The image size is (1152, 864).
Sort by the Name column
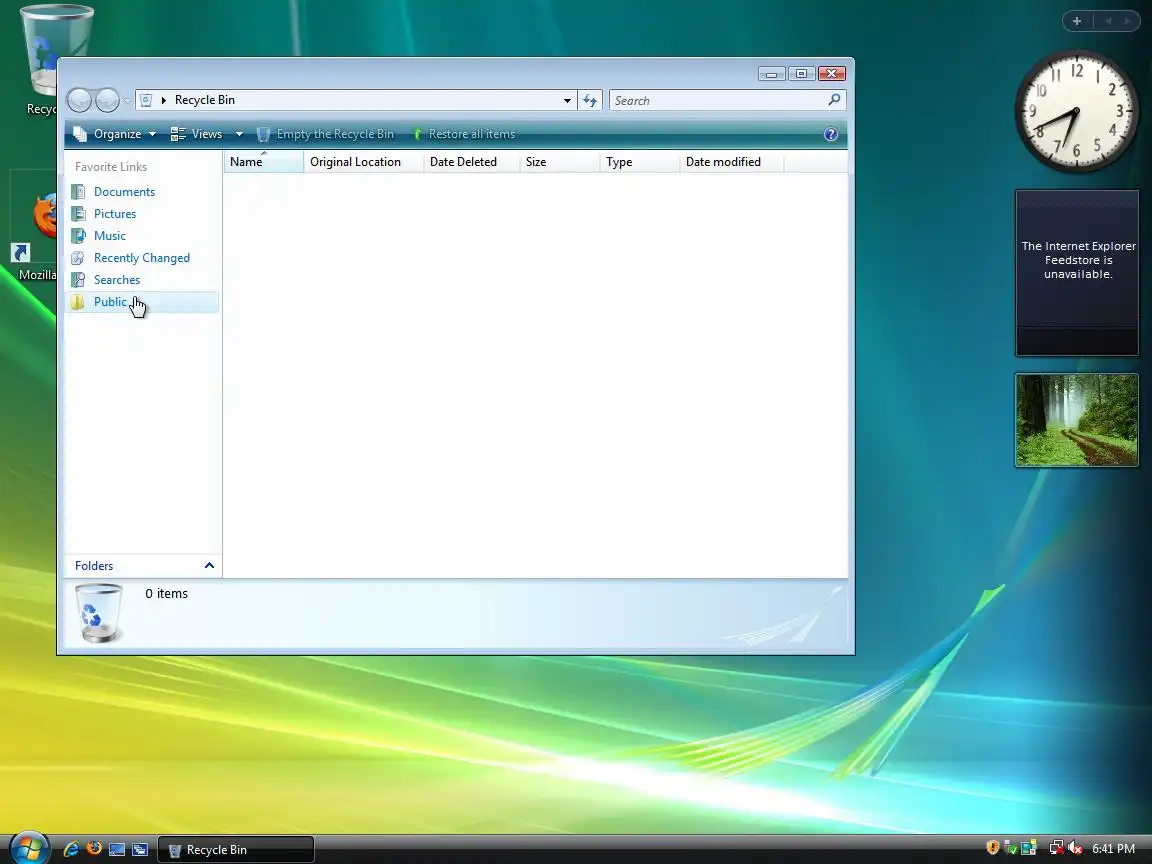(263, 162)
